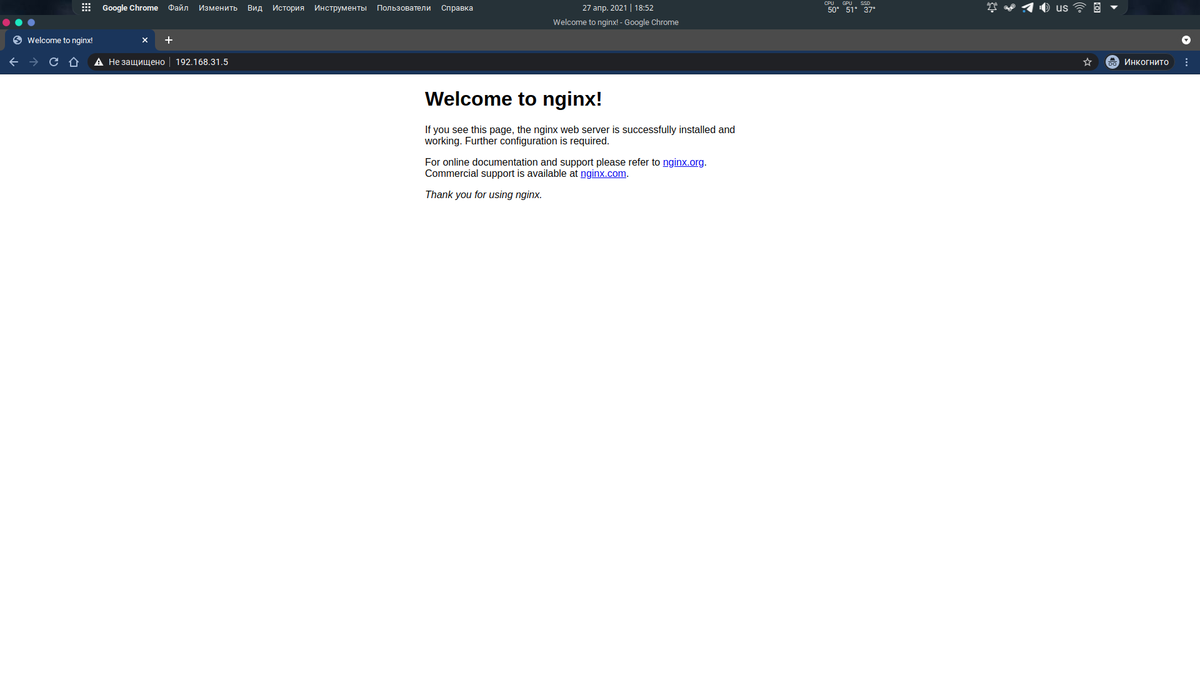Click the forward navigation arrow
1200x675 pixels.
tap(33, 61)
